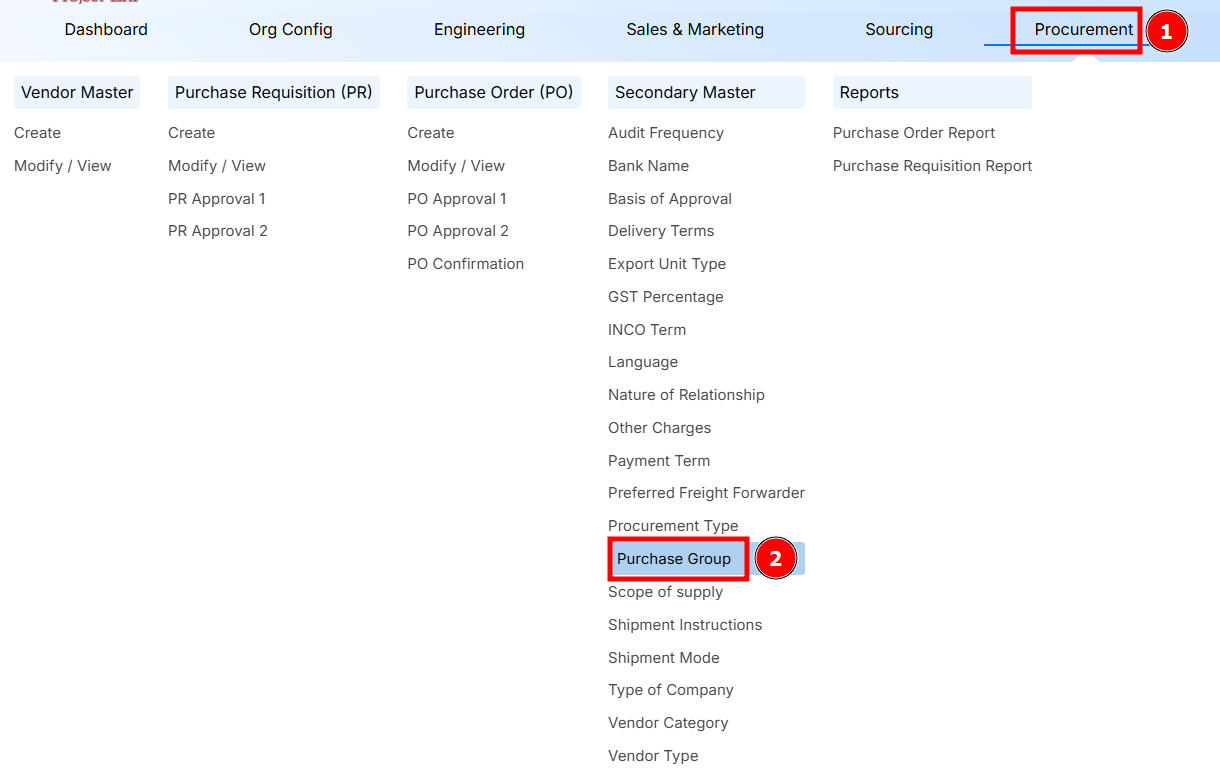
Task: Select the Org Config menu
Action: (x=290, y=29)
